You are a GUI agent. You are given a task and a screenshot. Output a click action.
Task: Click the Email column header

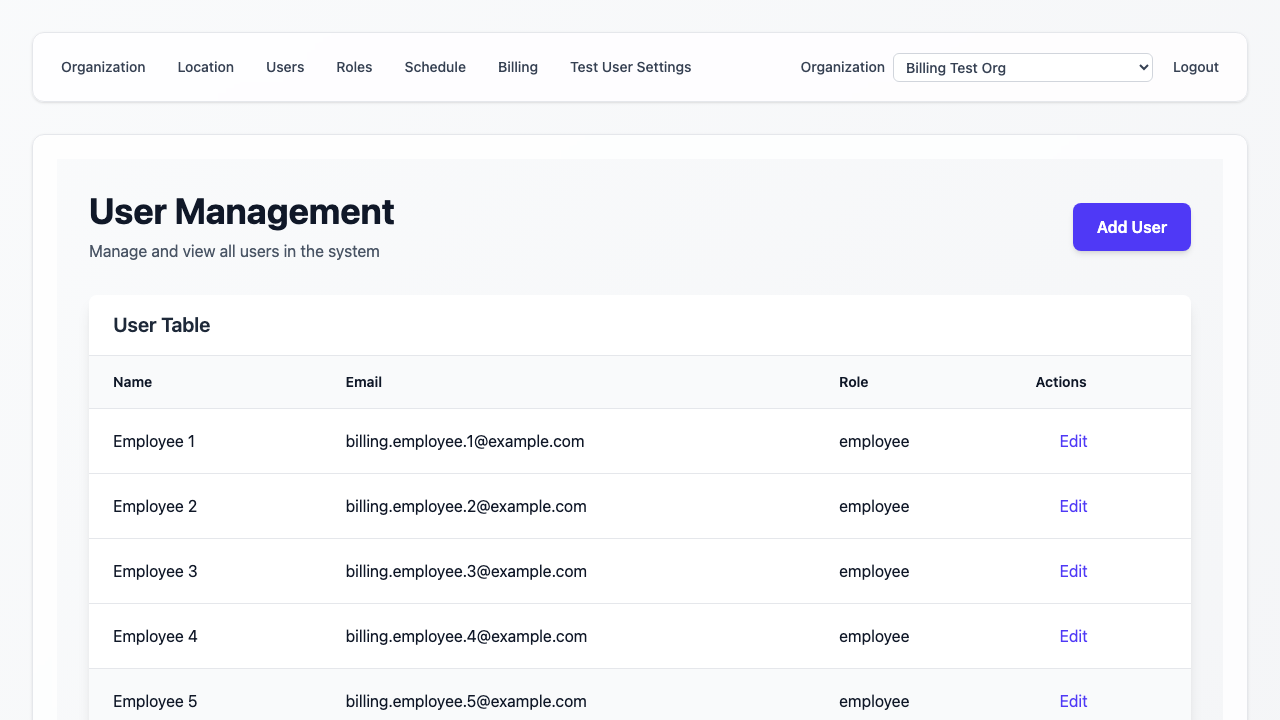click(363, 382)
